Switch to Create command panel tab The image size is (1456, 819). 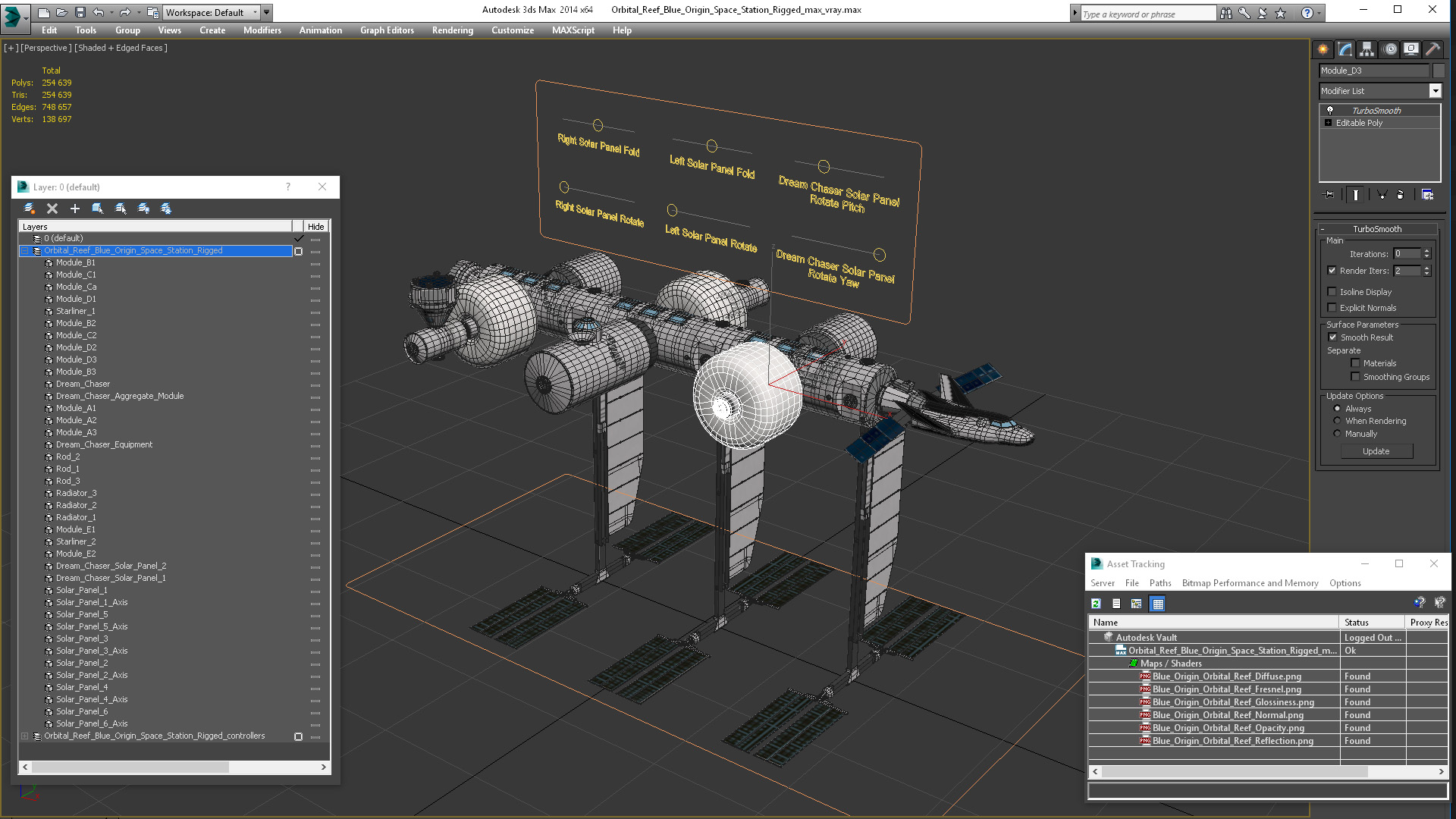click(1323, 49)
